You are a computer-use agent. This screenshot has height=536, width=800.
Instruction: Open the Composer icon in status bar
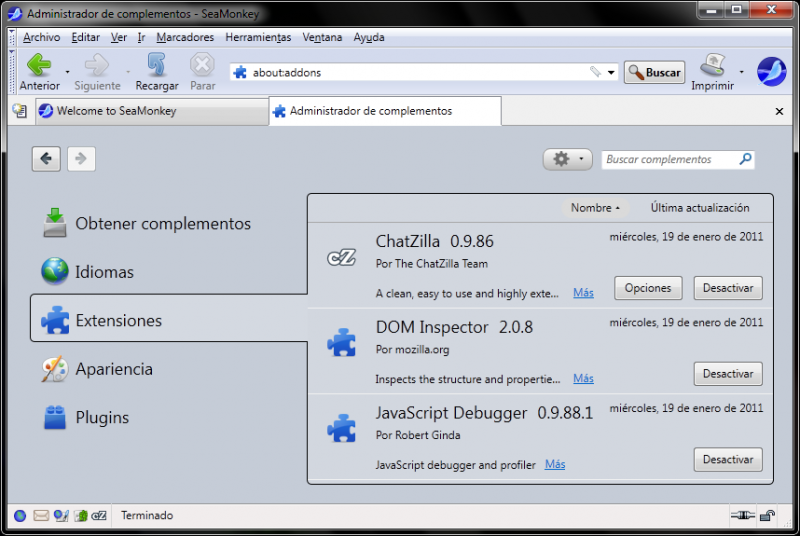[61, 516]
